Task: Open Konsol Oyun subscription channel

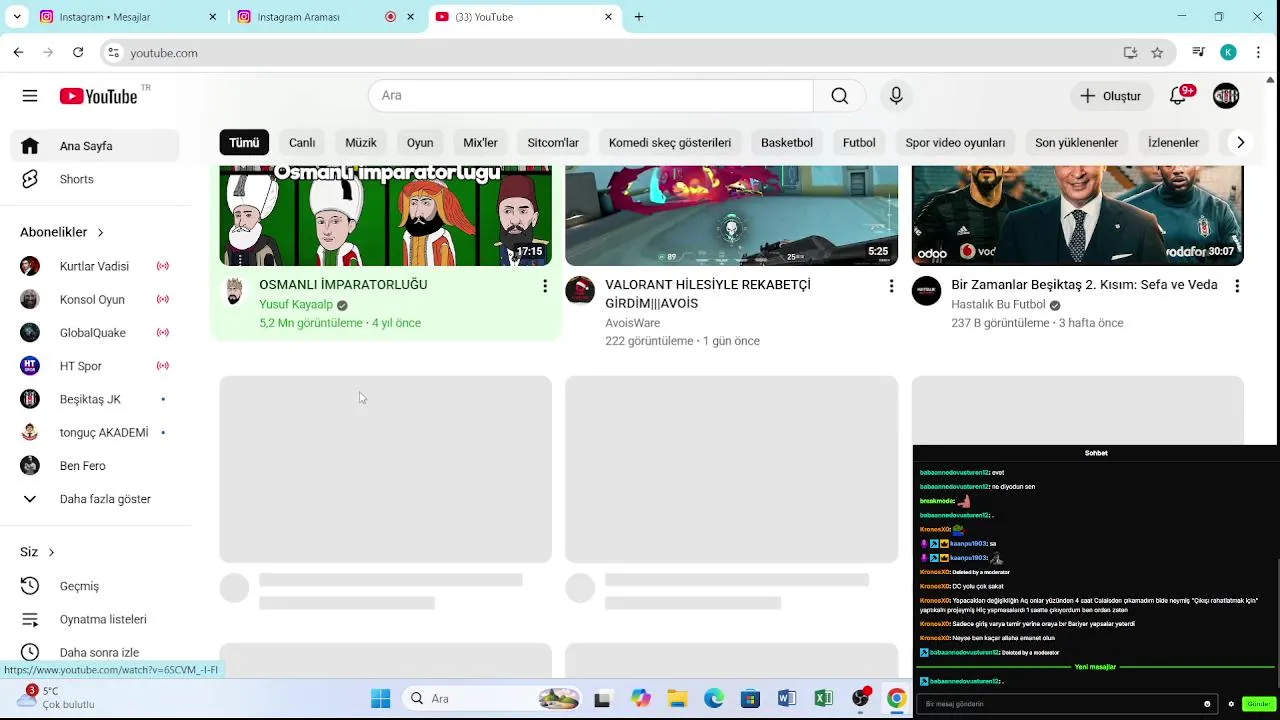Action: coord(95,299)
